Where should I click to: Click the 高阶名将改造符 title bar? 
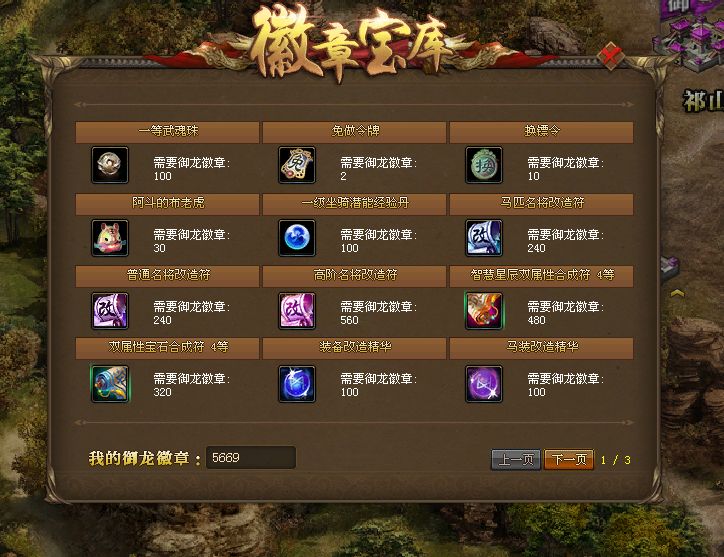coord(355,276)
